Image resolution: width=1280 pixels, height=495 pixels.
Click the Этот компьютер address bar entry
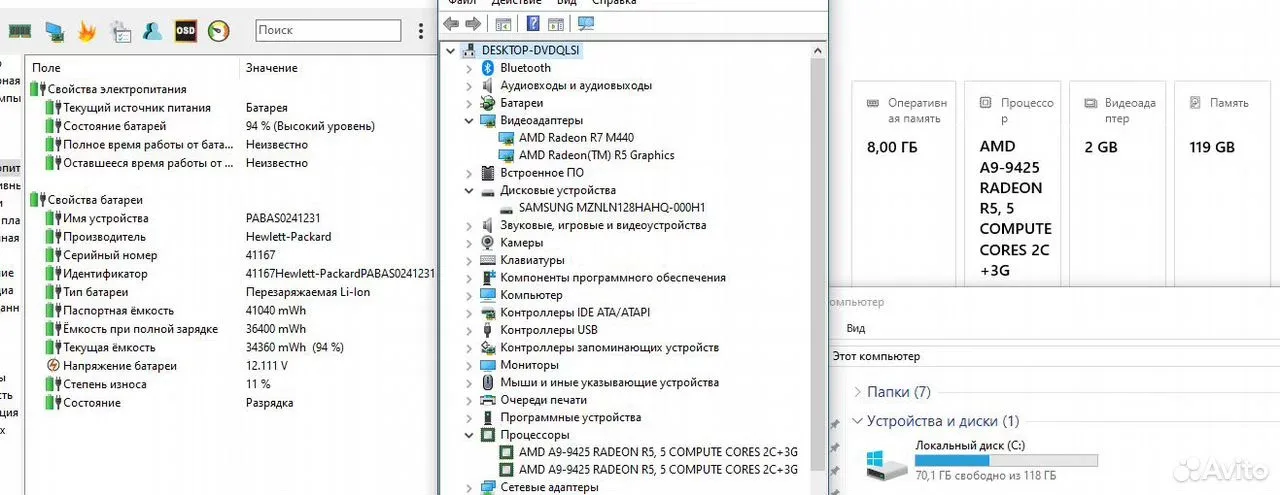click(x=876, y=356)
